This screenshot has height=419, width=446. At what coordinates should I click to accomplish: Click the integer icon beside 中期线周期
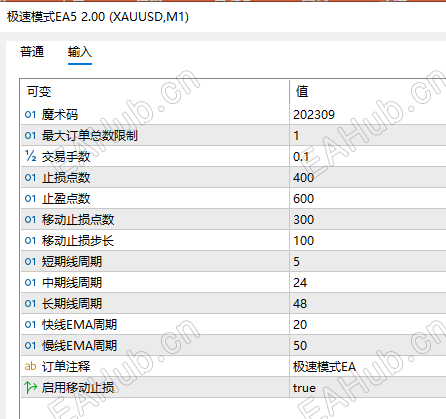coord(30,283)
